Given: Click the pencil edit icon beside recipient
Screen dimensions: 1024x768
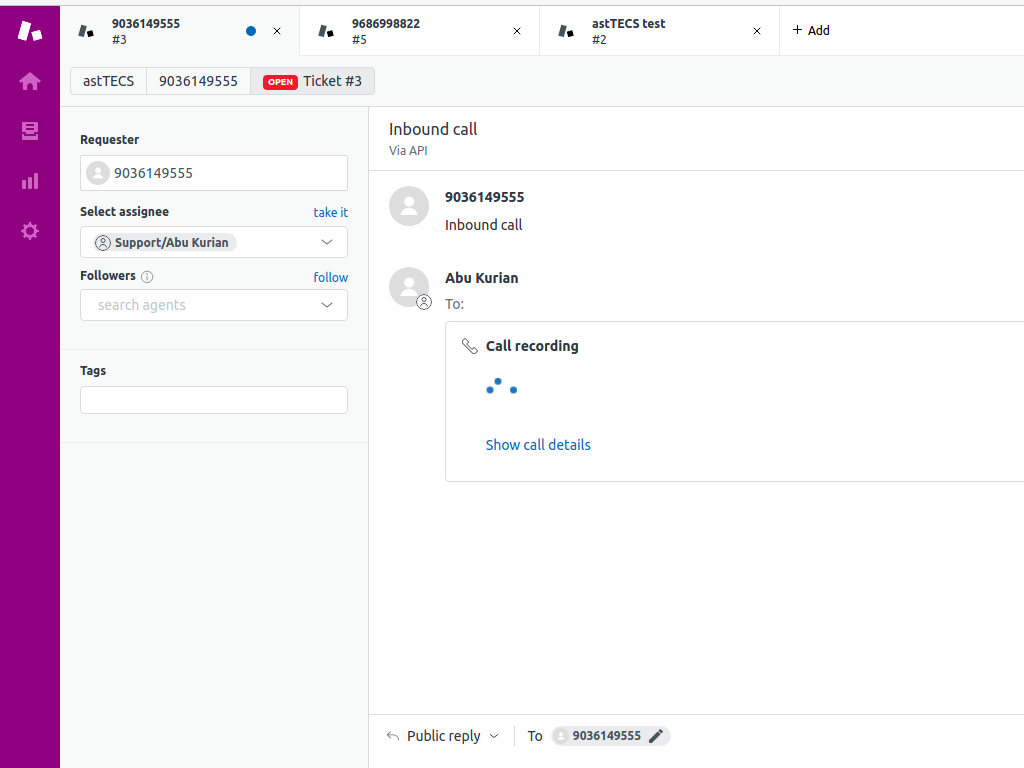Looking at the screenshot, I should coord(656,736).
